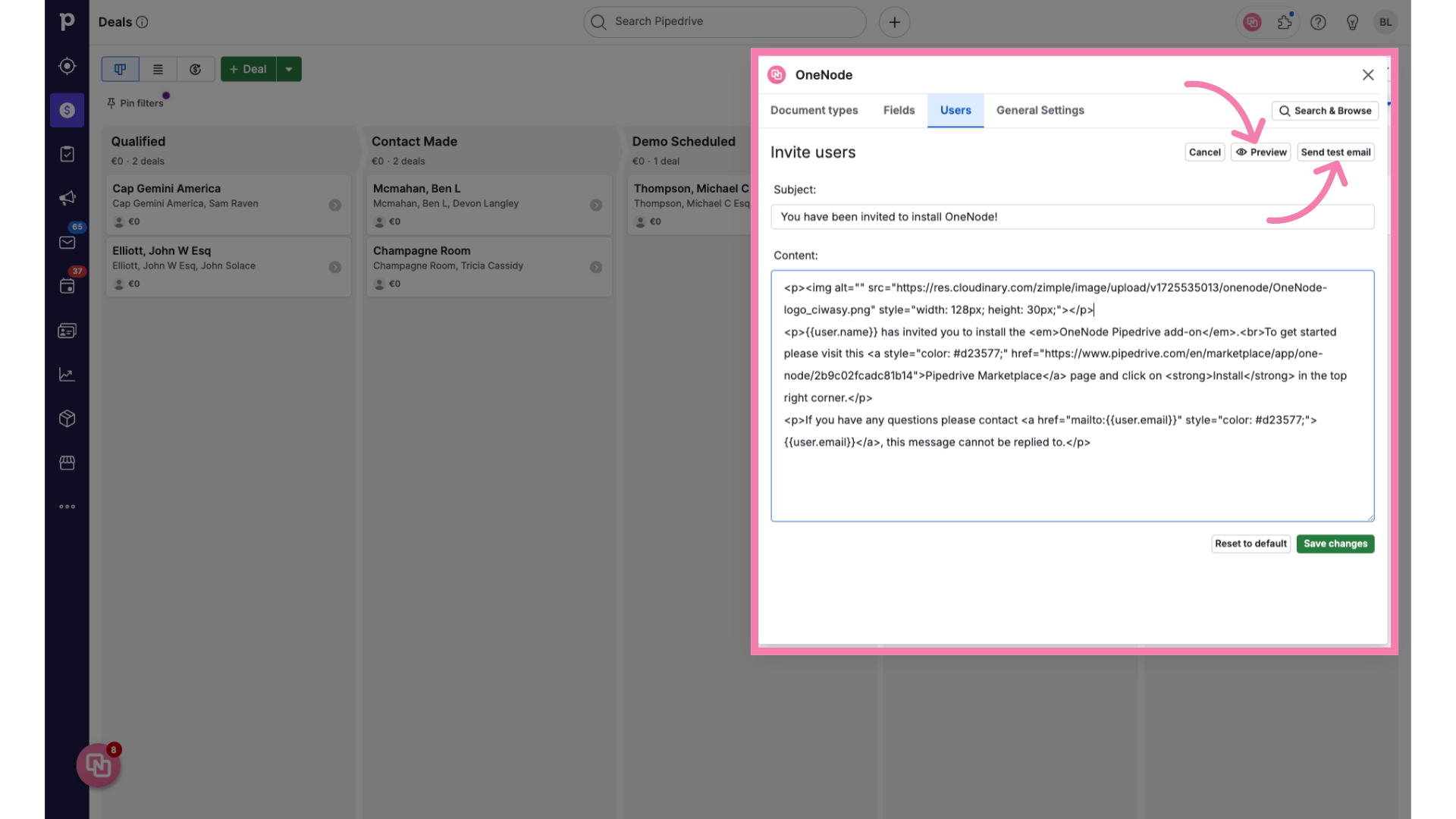Open the help question mark icon
This screenshot has width=1456, height=819.
pos(1318,22)
